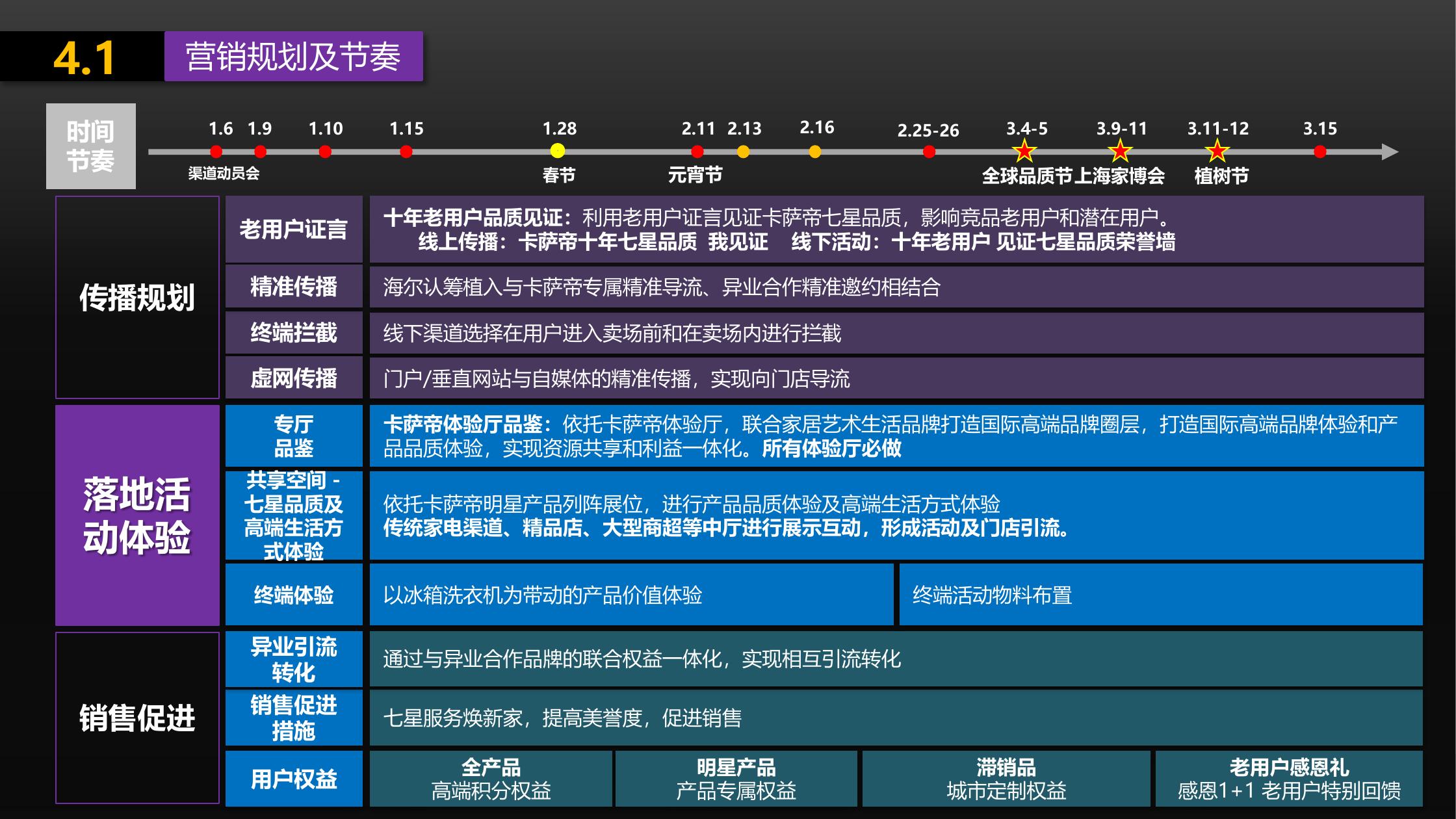The image size is (1456, 819).
Task: Select the 全球品质节 text
Action: click(1027, 176)
